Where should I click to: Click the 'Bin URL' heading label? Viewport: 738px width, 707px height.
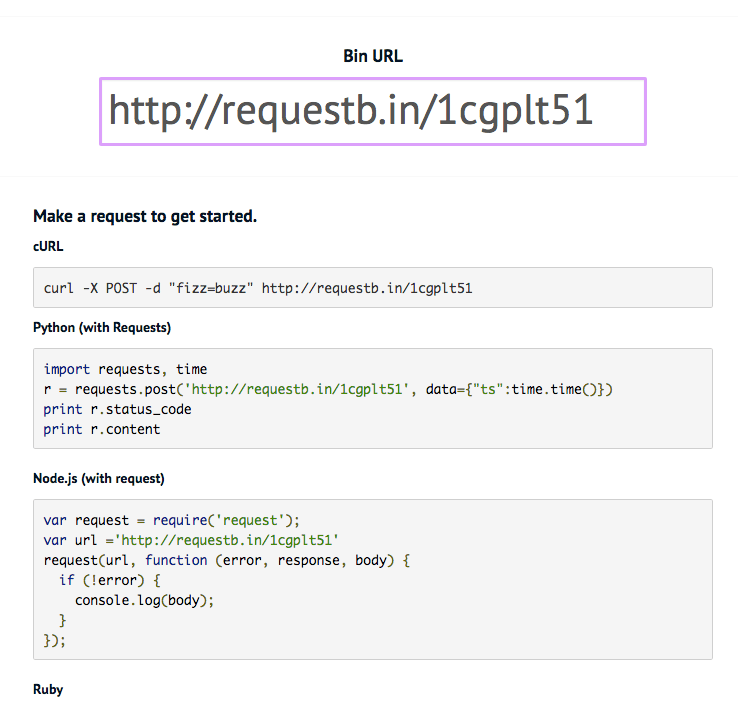373,56
